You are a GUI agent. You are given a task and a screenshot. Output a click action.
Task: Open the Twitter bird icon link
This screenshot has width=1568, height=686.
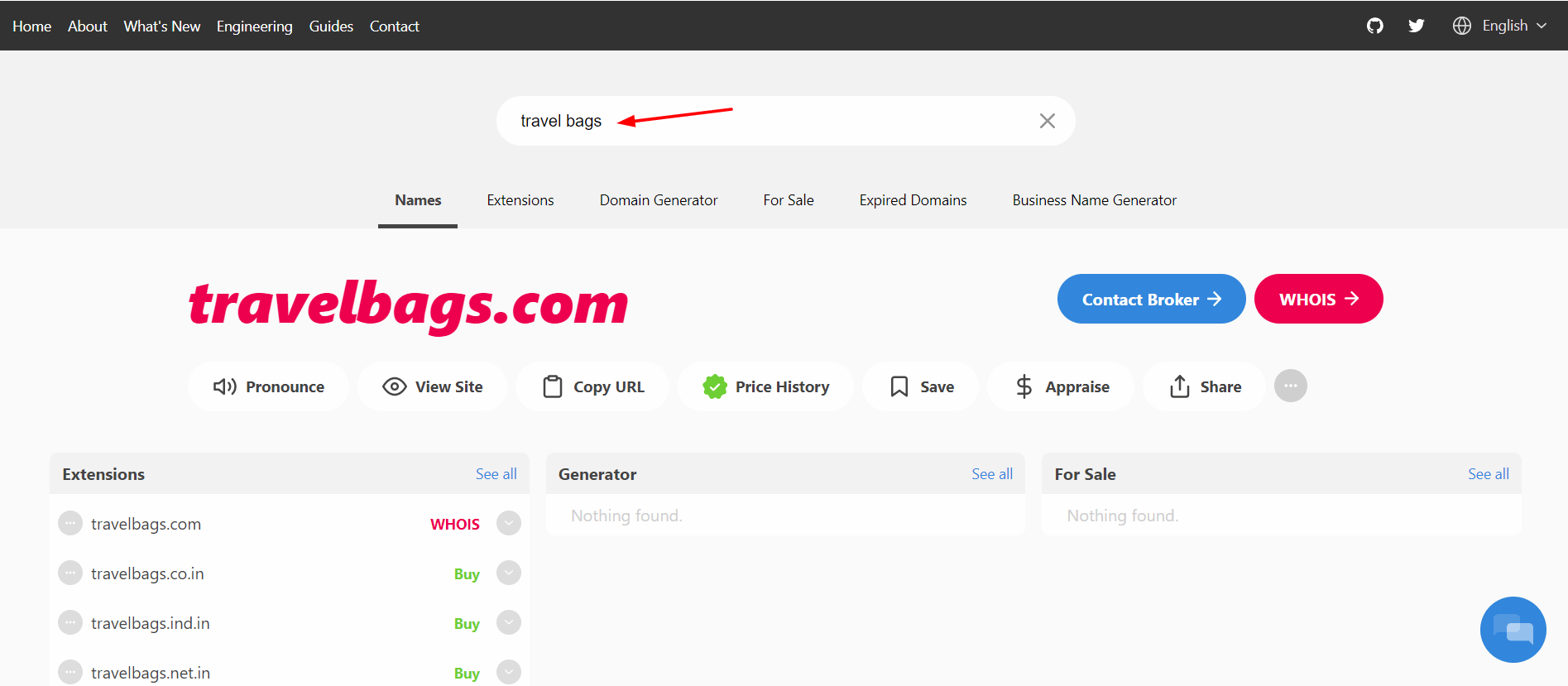1416,26
